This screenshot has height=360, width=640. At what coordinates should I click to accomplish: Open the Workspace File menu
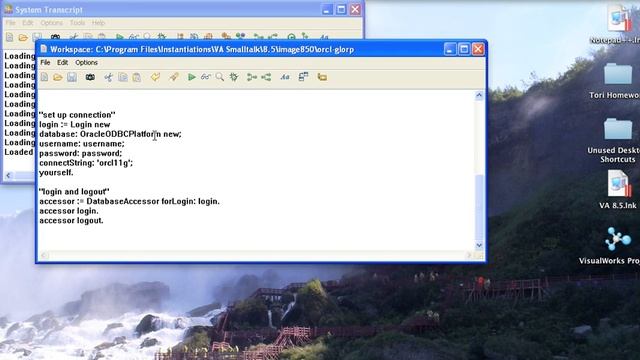[45, 62]
